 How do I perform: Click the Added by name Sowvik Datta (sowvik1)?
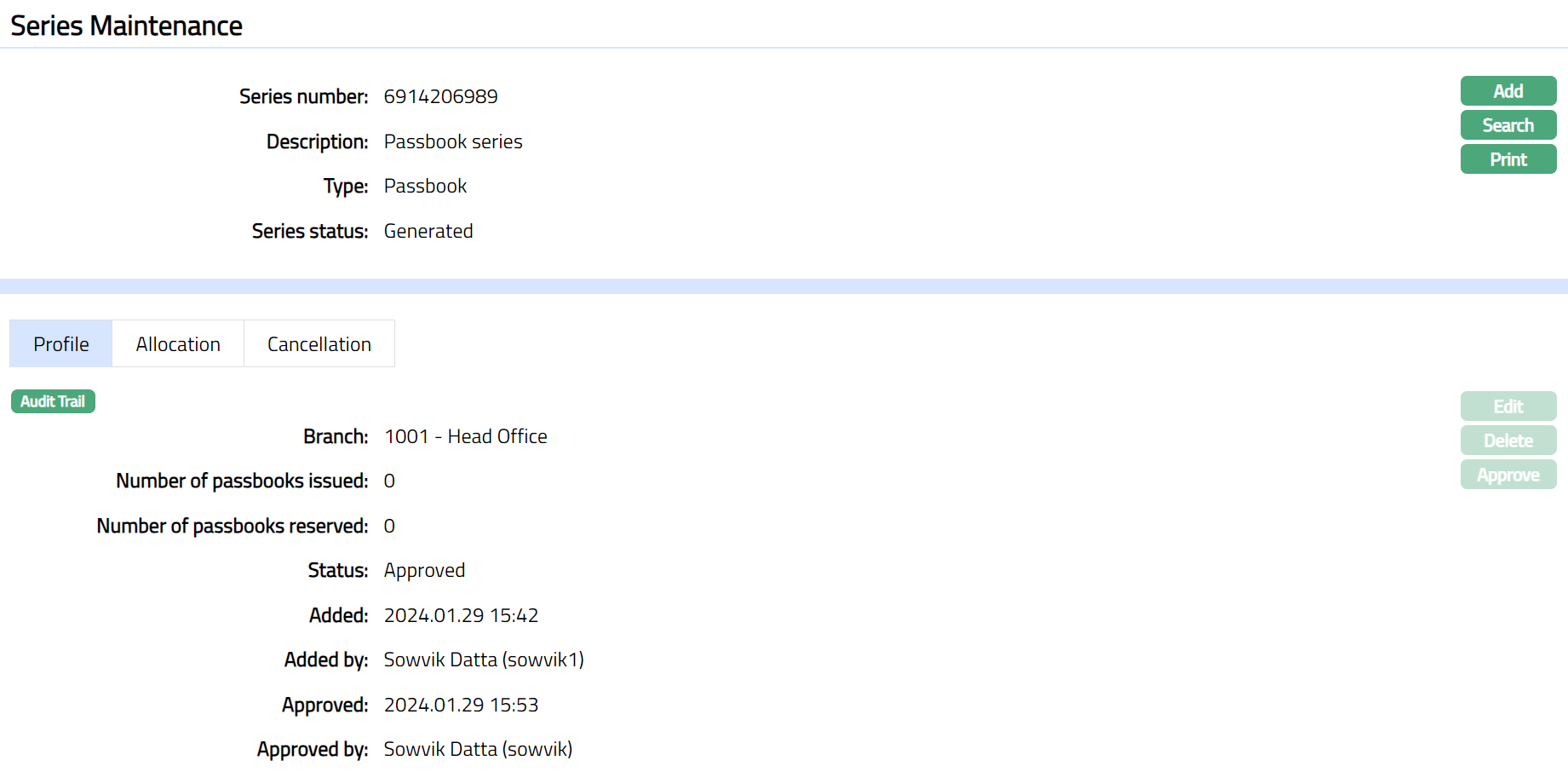pyautogui.click(x=484, y=660)
